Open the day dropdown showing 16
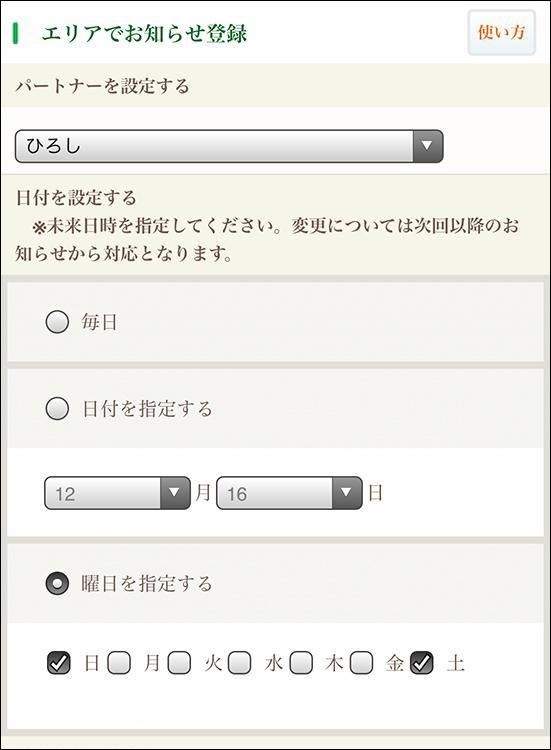 coord(289,493)
